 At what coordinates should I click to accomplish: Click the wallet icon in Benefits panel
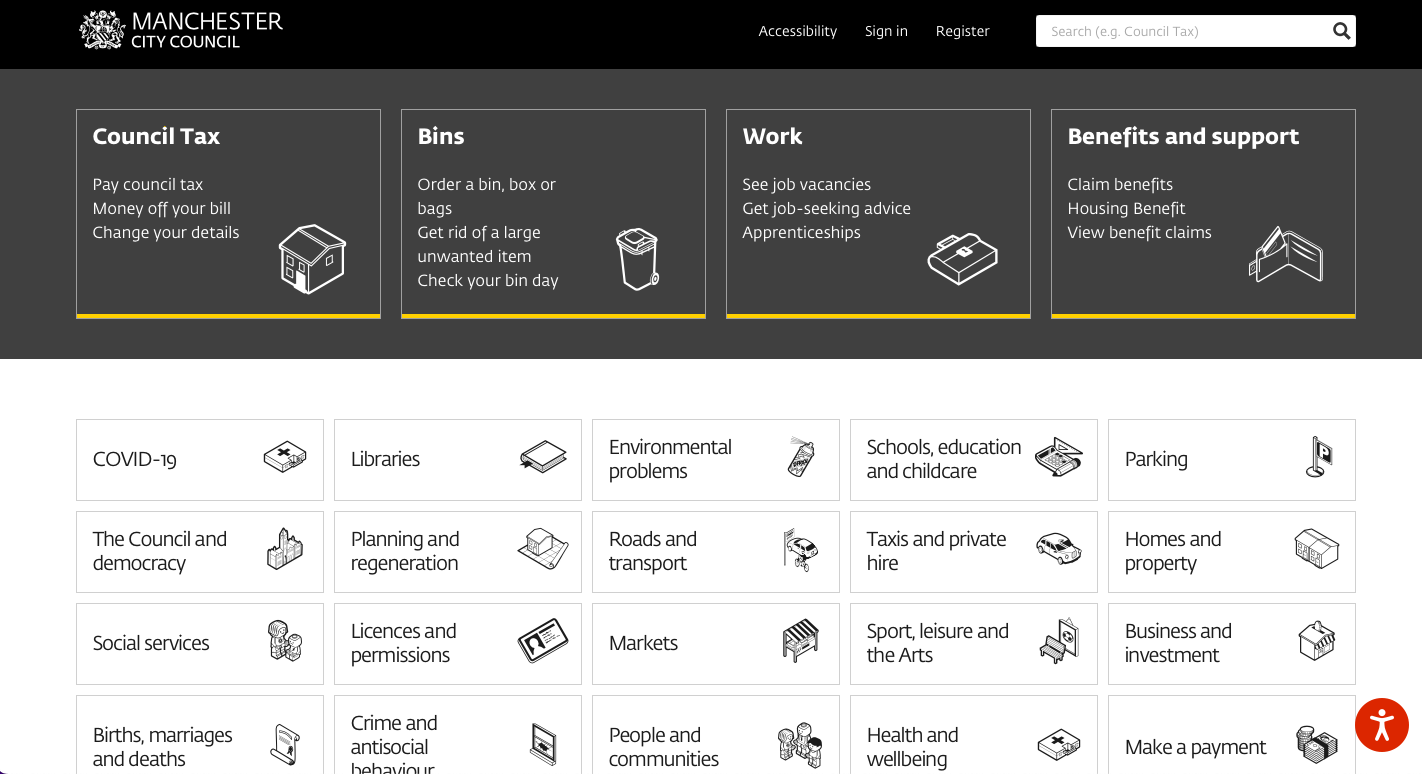coord(1286,255)
